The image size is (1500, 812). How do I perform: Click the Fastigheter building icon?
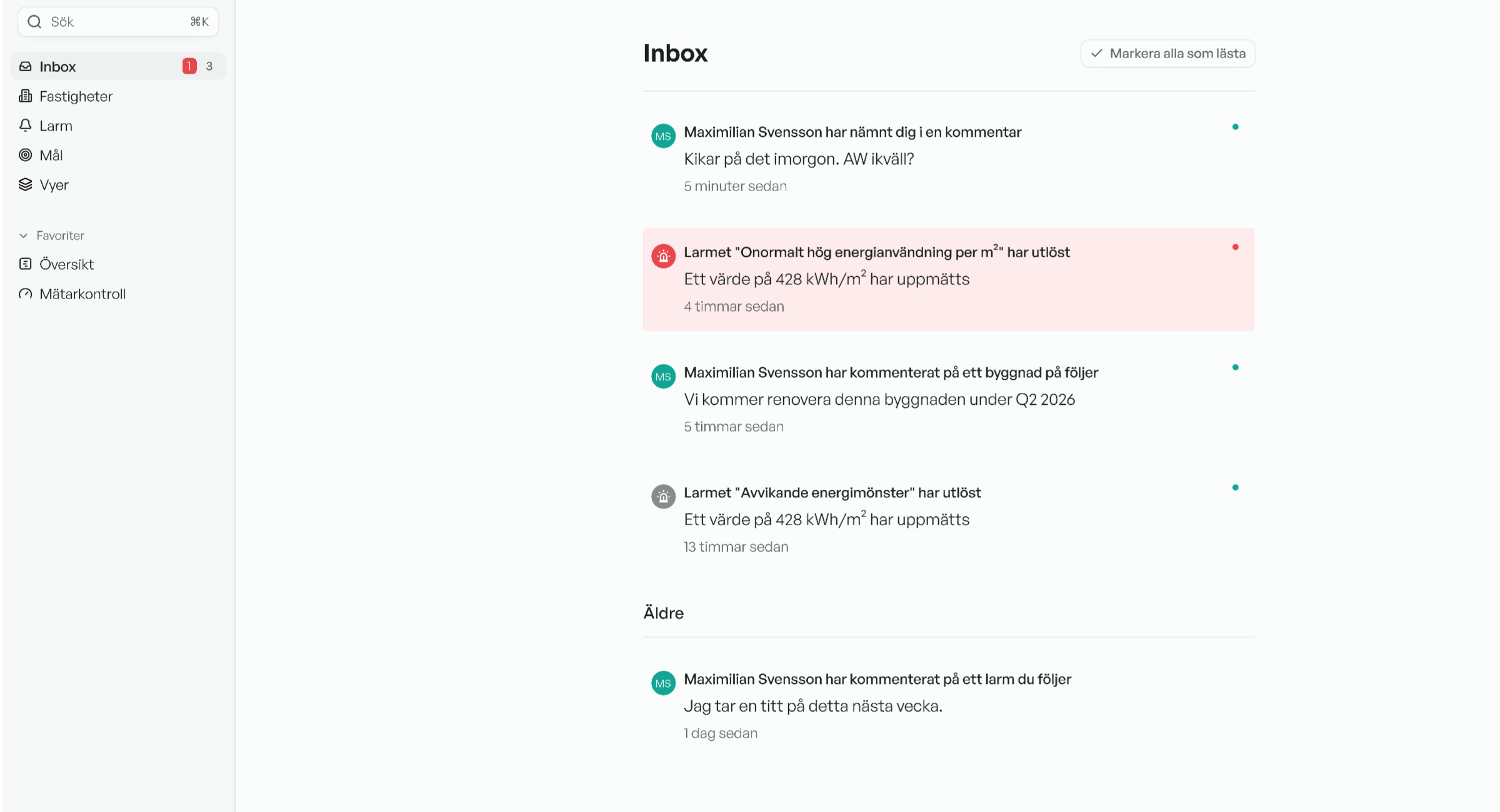[26, 96]
